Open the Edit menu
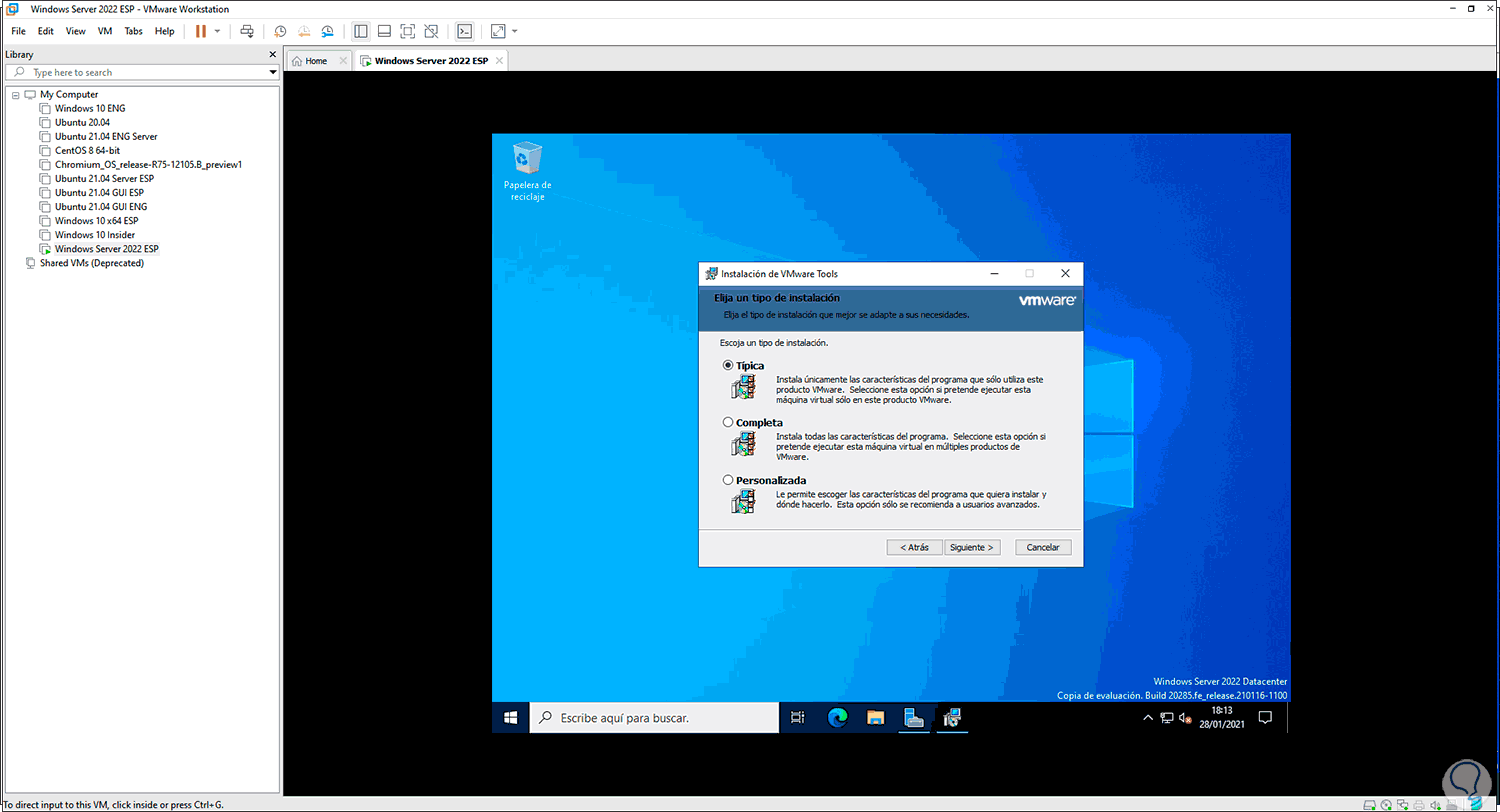Image resolution: width=1500 pixels, height=812 pixels. (46, 31)
